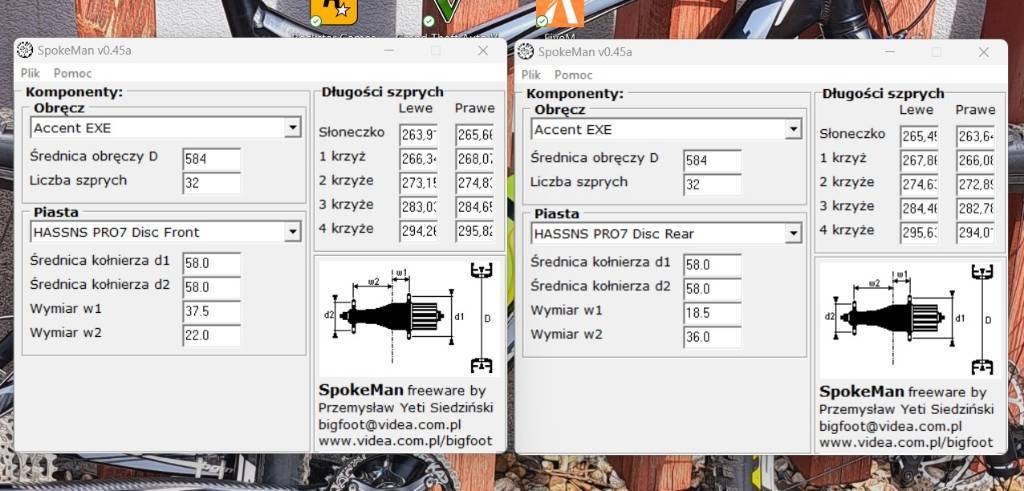Click Wymiar w1 field showing 37.5
1024x491 pixels.
(x=212, y=311)
